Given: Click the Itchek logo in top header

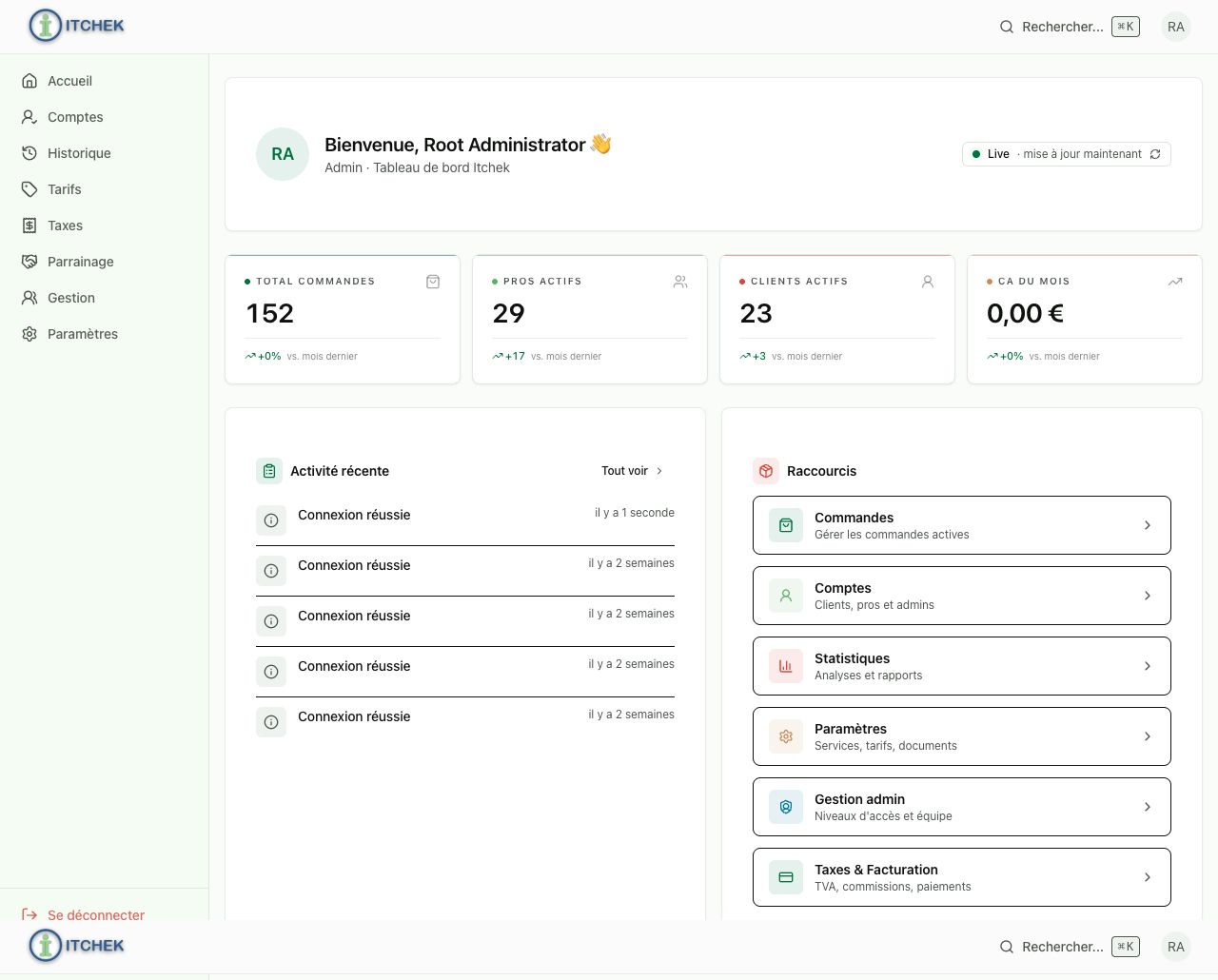Looking at the screenshot, I should coord(77,26).
